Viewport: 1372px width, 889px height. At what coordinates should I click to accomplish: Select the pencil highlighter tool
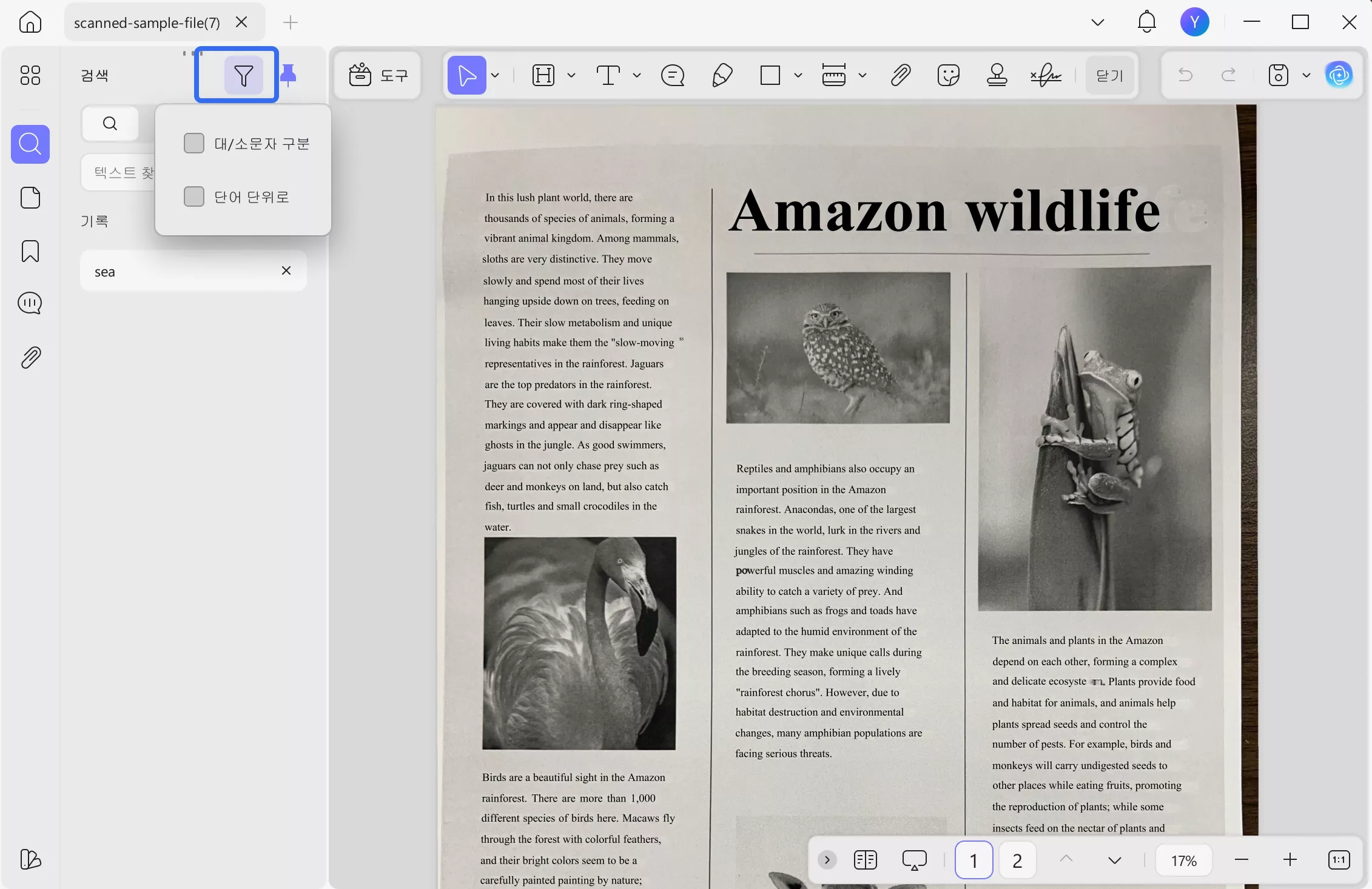tap(722, 75)
